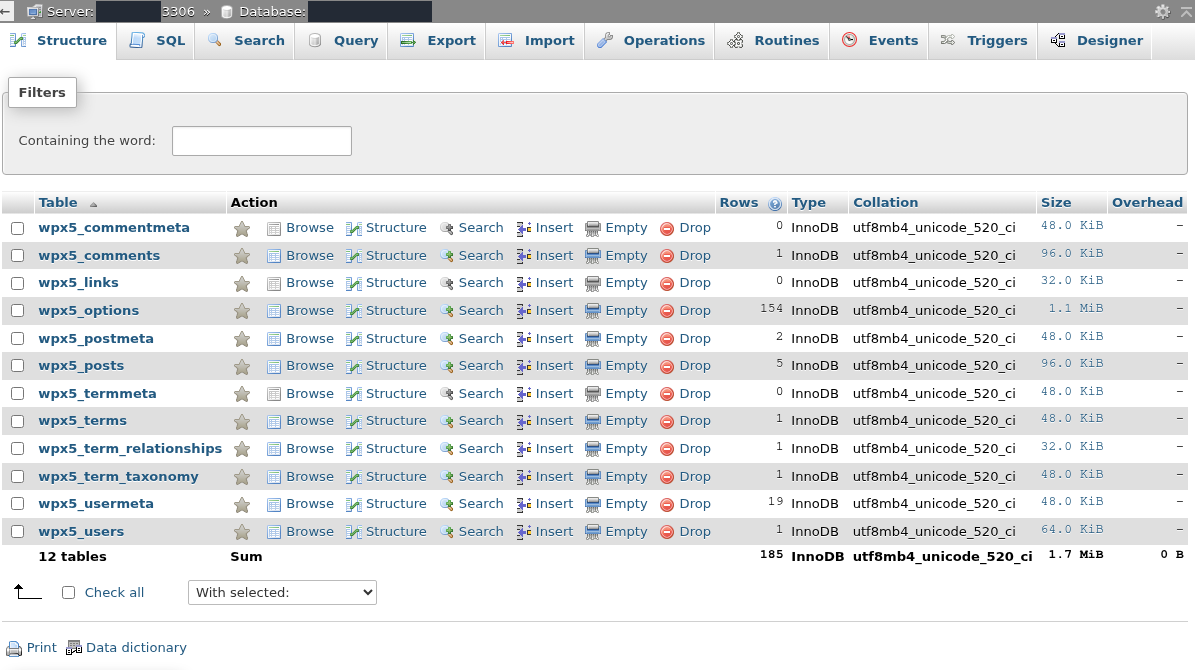Click the Search icon for wpx5_options row
This screenshot has width=1195, height=670.
(447, 312)
